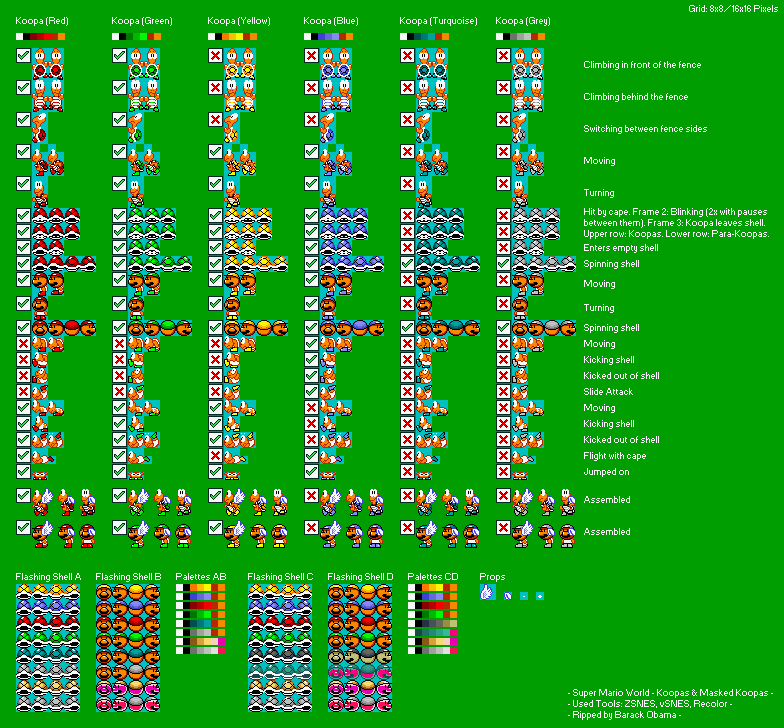Click the Climbing in front of the fence label
Image resolution: width=784 pixels, height=728 pixels.
tap(642, 64)
